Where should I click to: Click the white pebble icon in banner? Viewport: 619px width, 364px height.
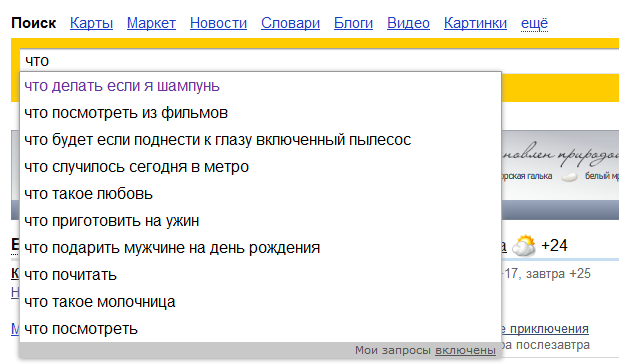pyautogui.click(x=569, y=177)
